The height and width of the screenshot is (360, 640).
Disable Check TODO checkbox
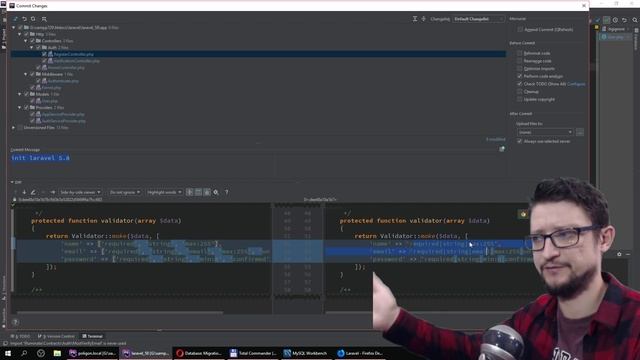click(520, 84)
